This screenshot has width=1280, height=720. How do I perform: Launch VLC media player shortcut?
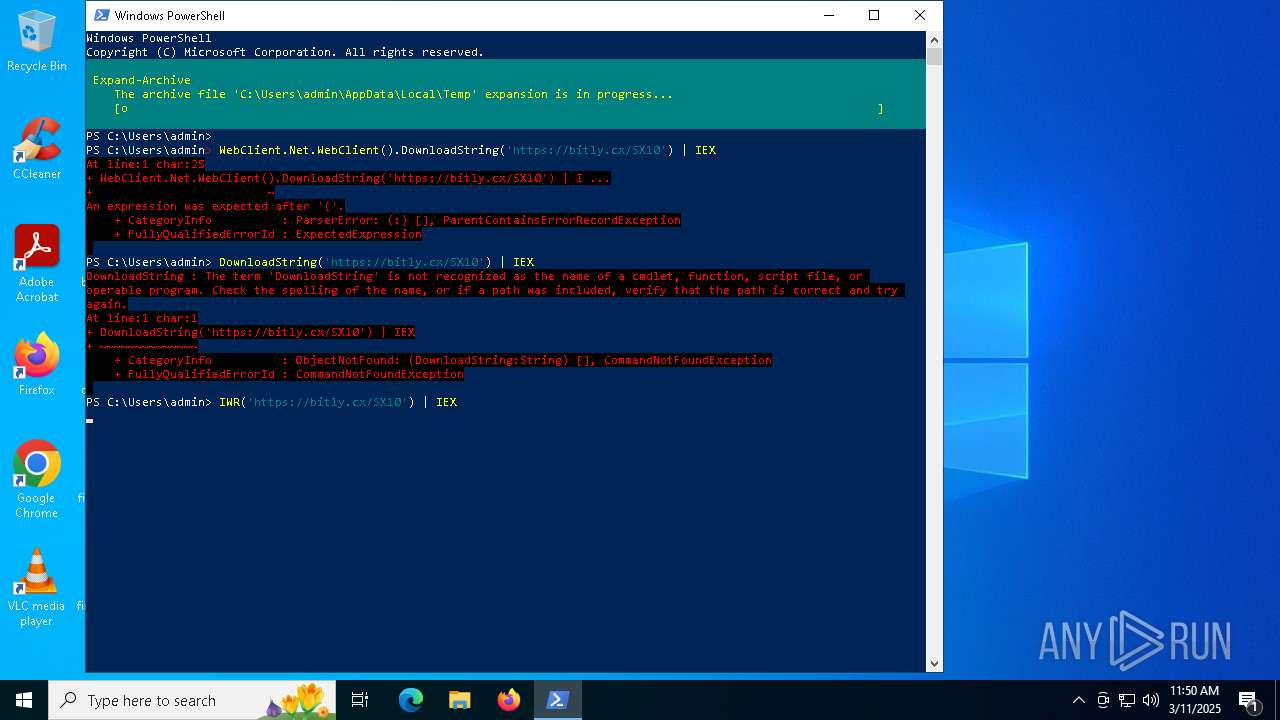(x=37, y=587)
